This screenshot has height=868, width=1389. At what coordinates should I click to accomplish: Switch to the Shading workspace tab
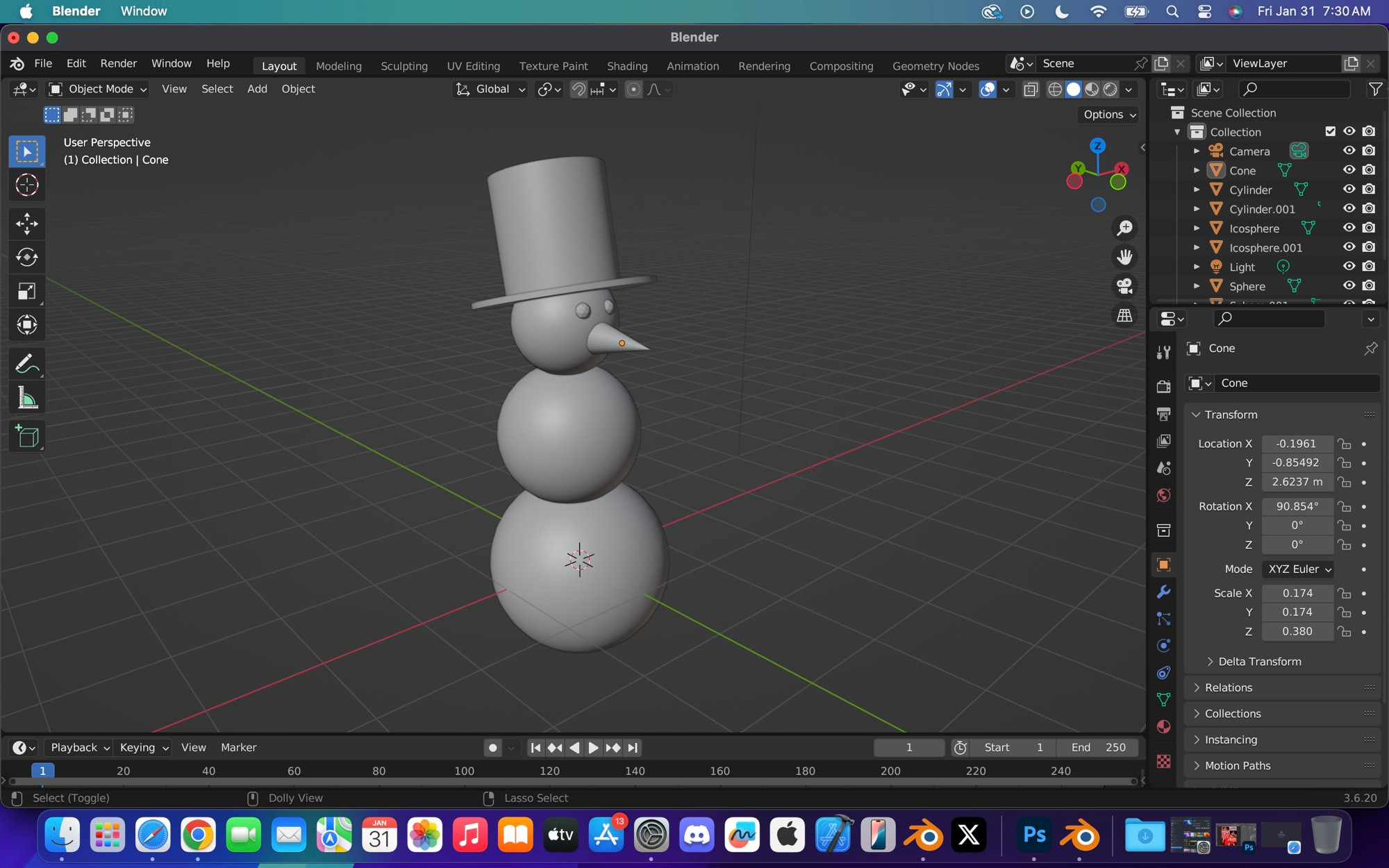(x=627, y=66)
